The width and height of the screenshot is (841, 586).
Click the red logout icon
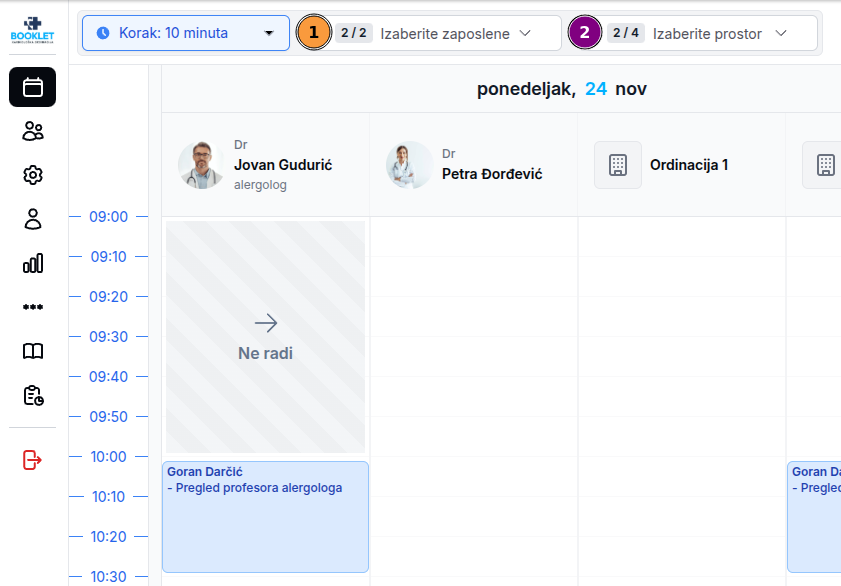point(33,460)
